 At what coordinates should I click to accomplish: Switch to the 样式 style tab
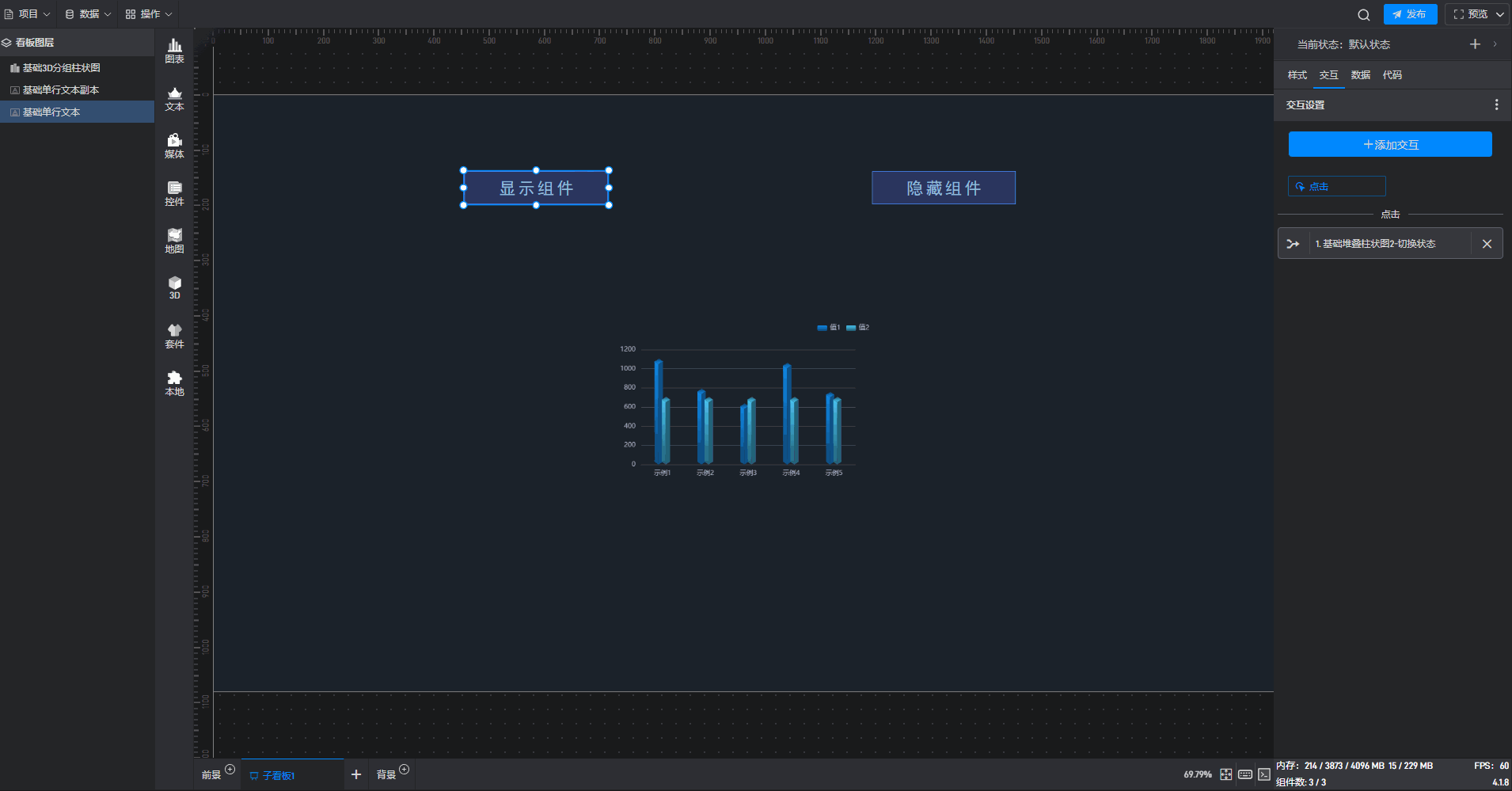pyautogui.click(x=1297, y=75)
